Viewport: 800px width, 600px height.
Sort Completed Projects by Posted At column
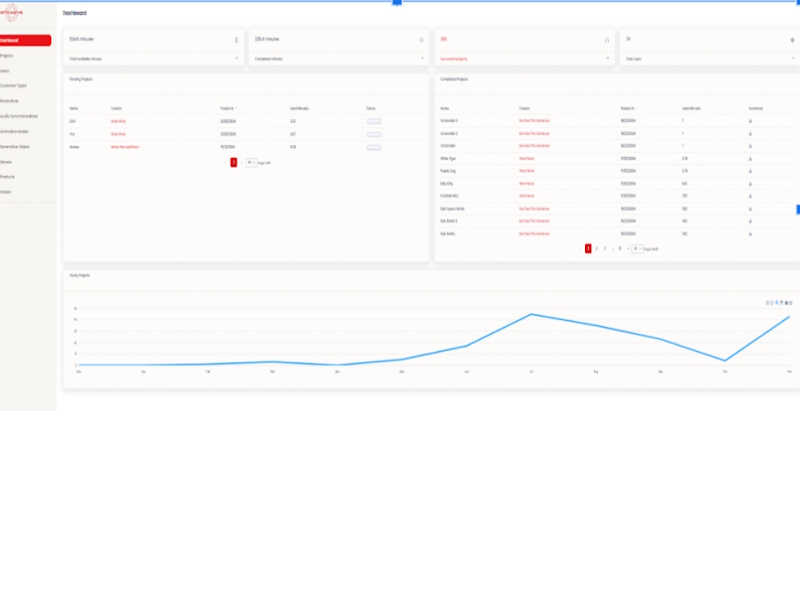click(x=628, y=107)
